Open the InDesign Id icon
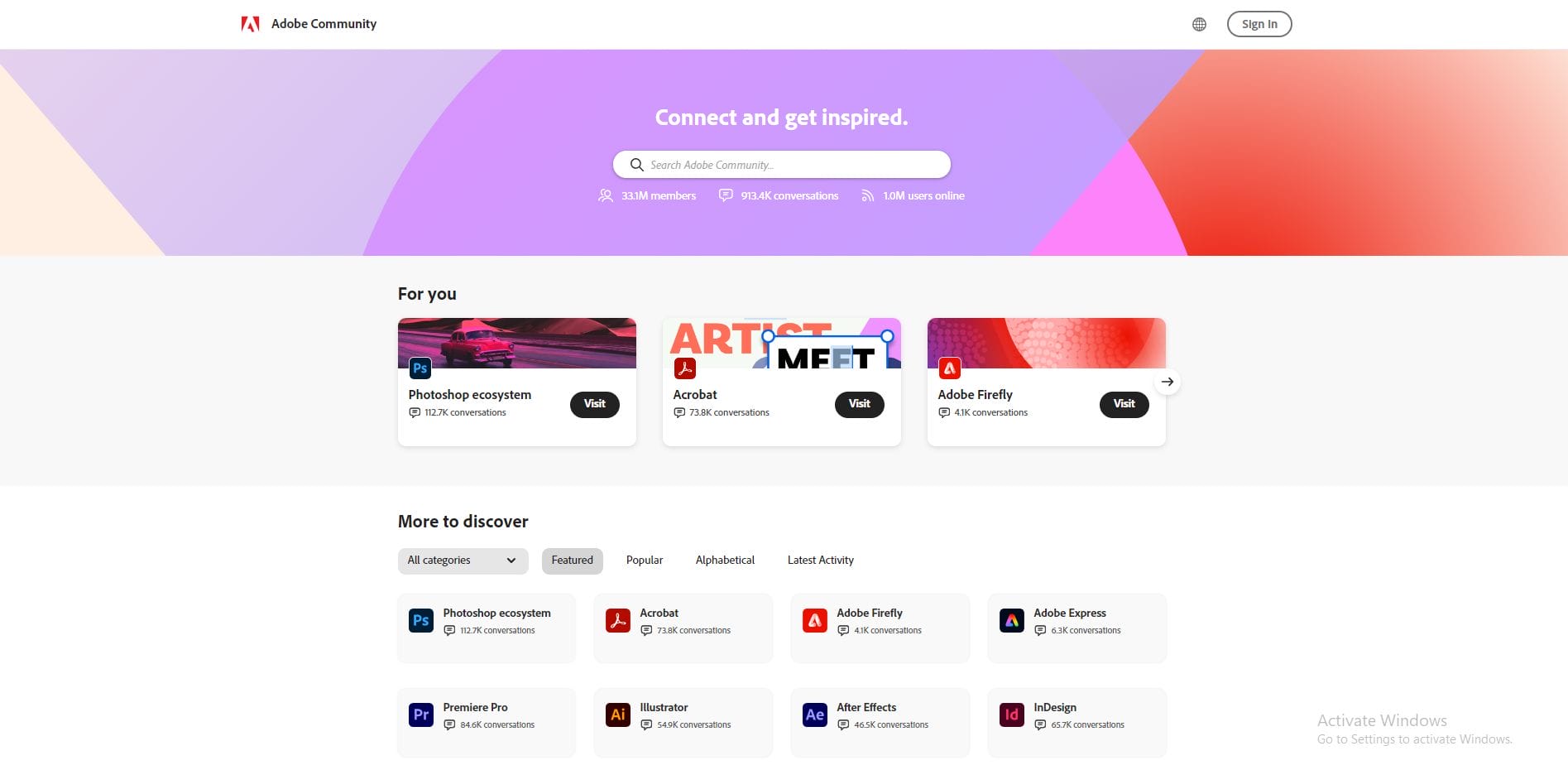 tap(1012, 715)
